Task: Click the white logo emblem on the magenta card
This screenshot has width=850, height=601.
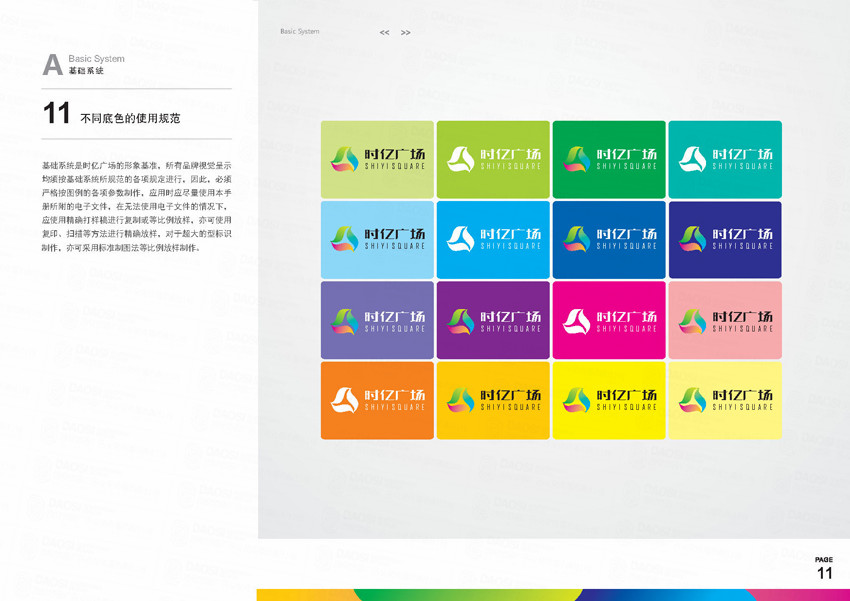Action: tap(576, 320)
